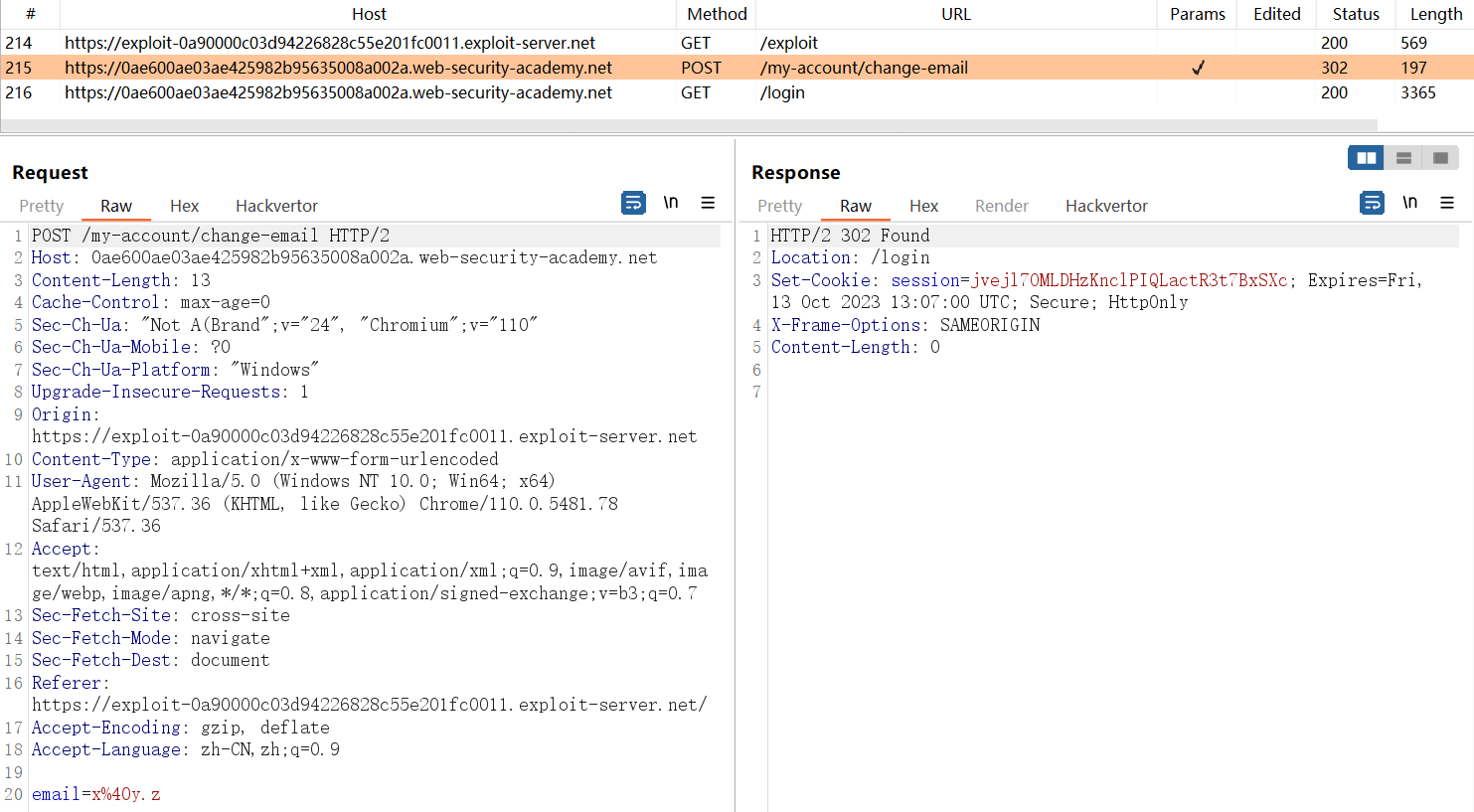1474x812 pixels.
Task: Toggle word wrap in the Response panel
Action: click(x=1372, y=203)
